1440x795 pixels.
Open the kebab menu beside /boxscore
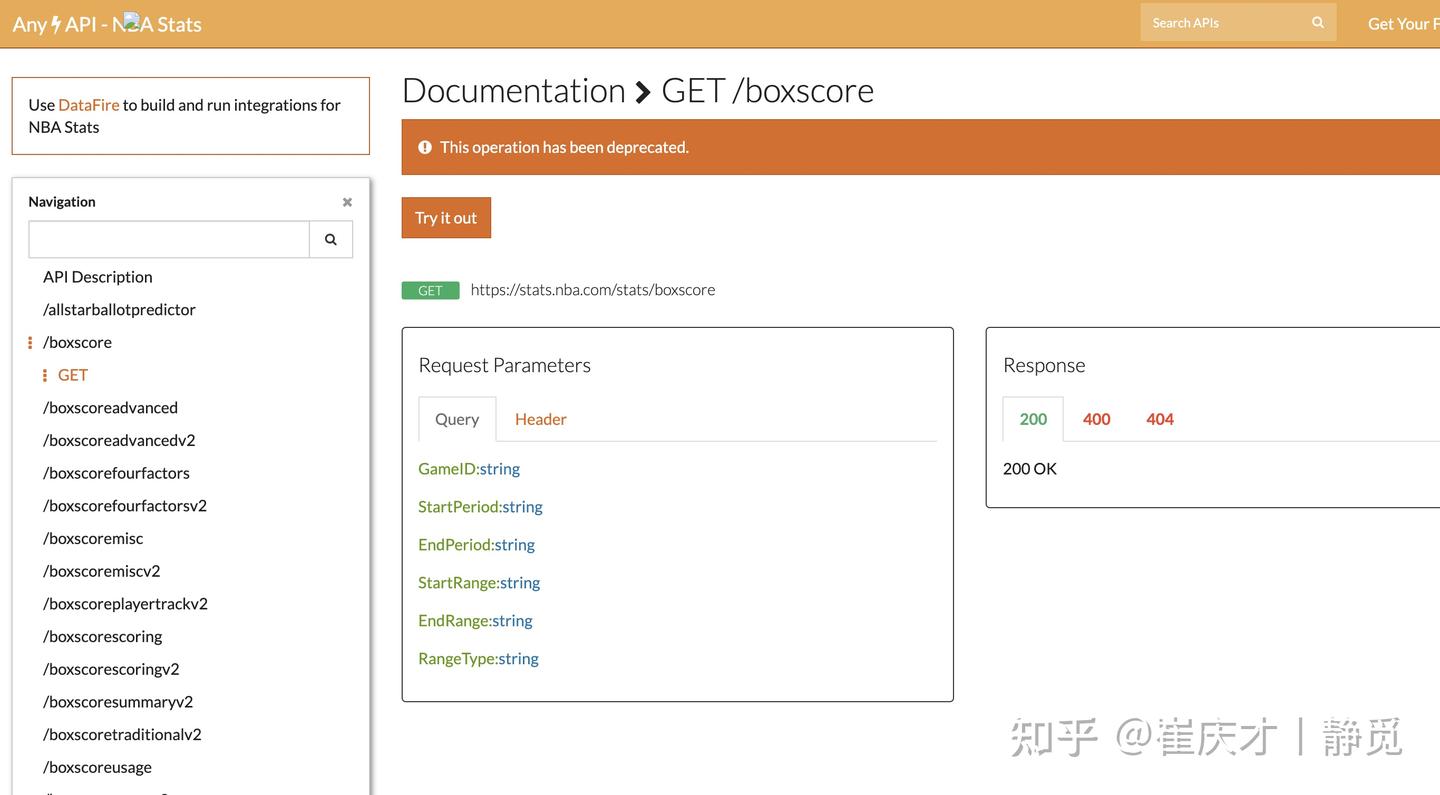coord(29,341)
